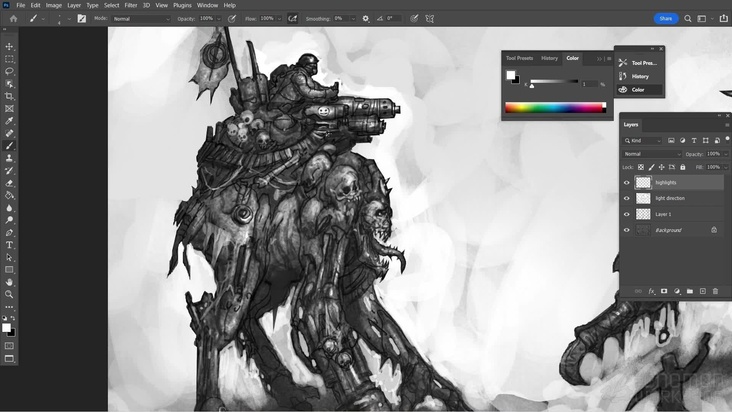Toggle pressure for opacity
The width and height of the screenshot is (732, 412).
tap(232, 19)
